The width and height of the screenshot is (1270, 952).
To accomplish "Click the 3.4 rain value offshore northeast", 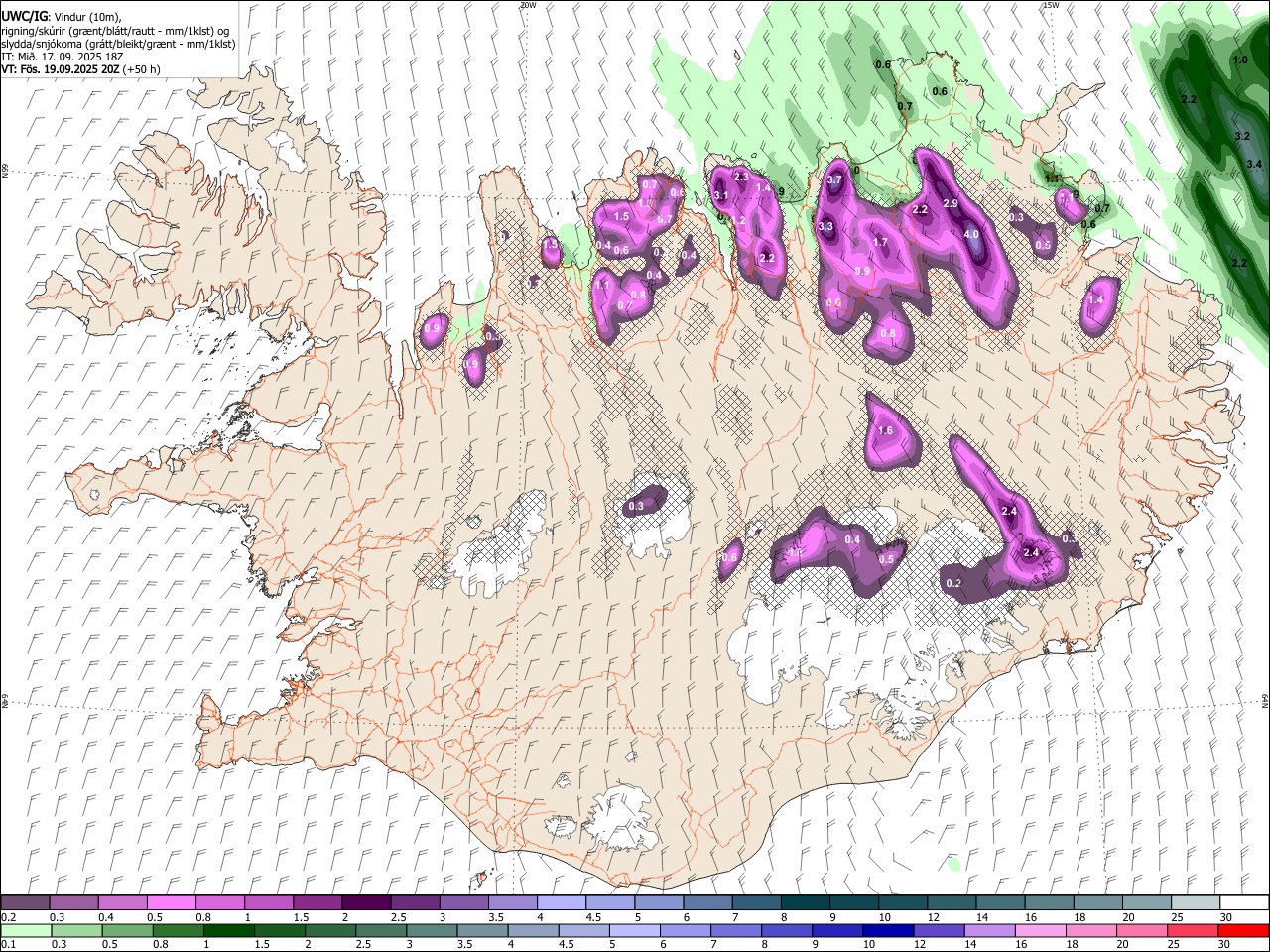I will pyautogui.click(x=1254, y=164).
